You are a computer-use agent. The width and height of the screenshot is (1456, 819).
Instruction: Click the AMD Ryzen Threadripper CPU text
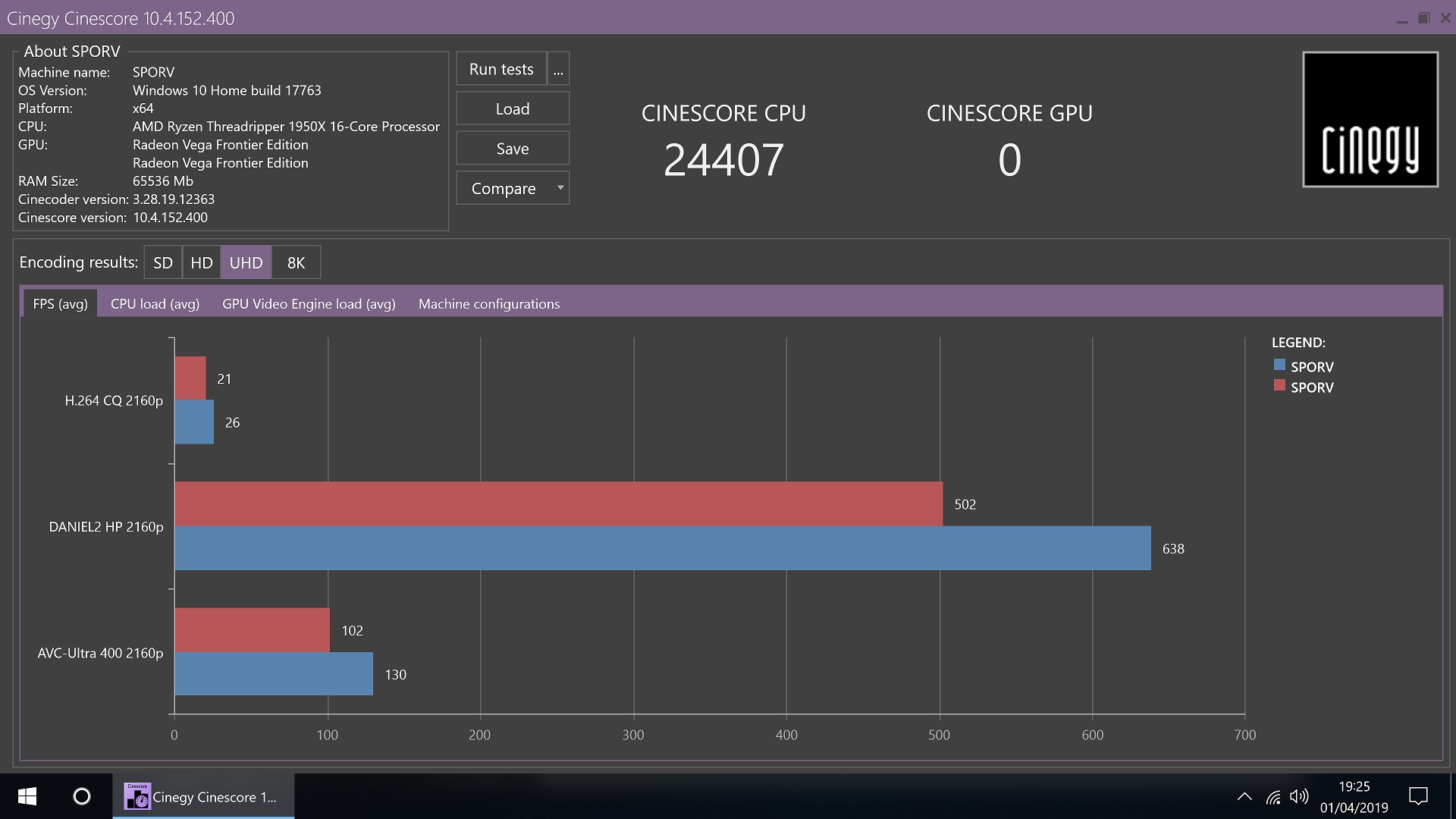tap(286, 126)
